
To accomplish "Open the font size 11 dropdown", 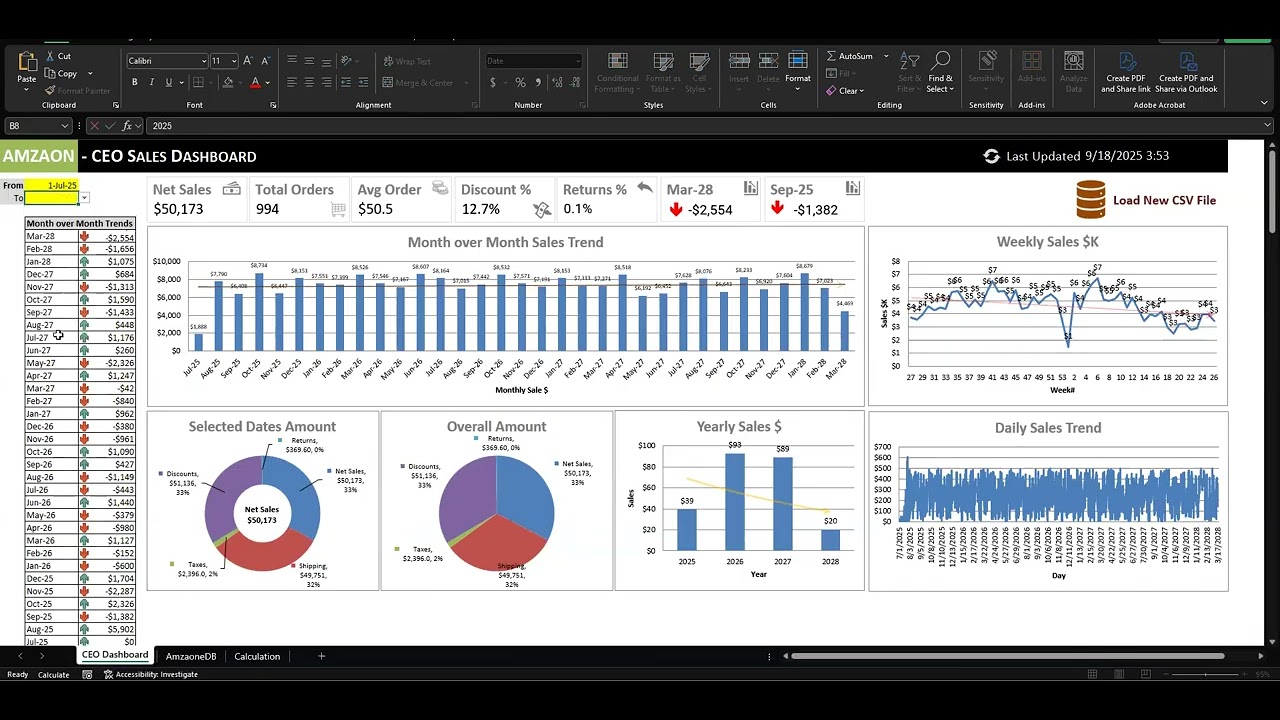I will point(234,61).
